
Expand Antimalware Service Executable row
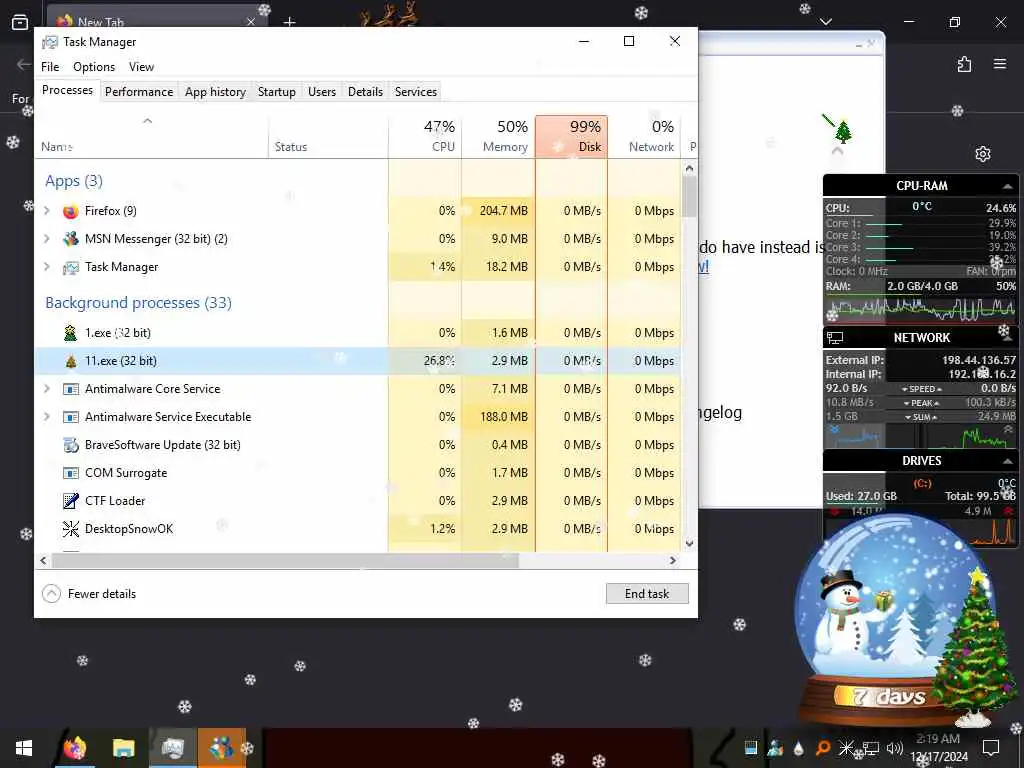[47, 417]
